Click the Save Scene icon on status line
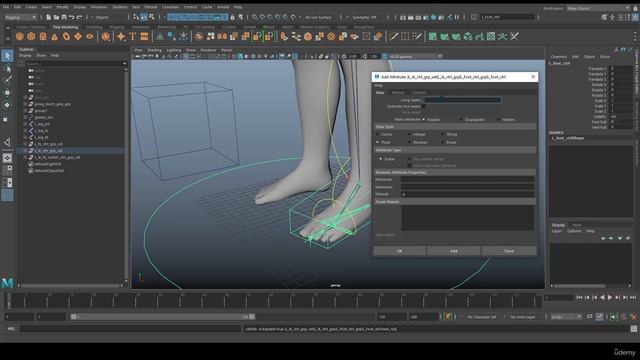640x360 pixels. tap(64, 17)
